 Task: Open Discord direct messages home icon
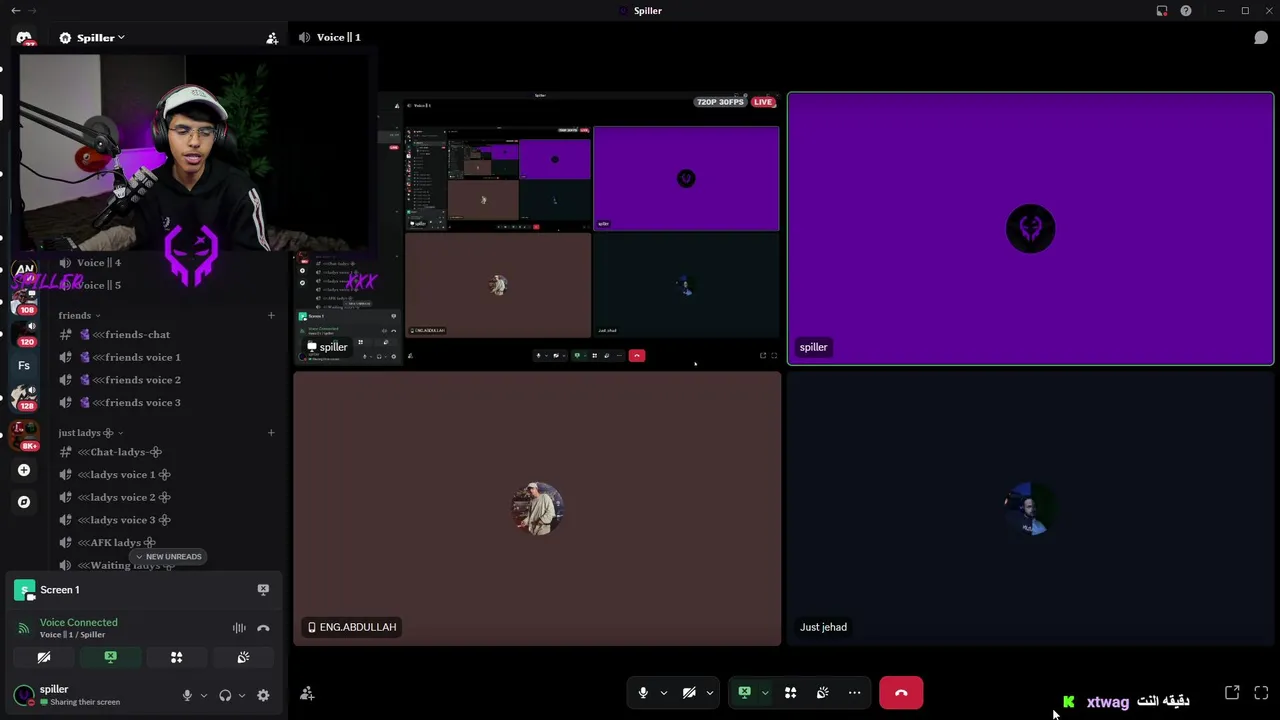tap(24, 38)
